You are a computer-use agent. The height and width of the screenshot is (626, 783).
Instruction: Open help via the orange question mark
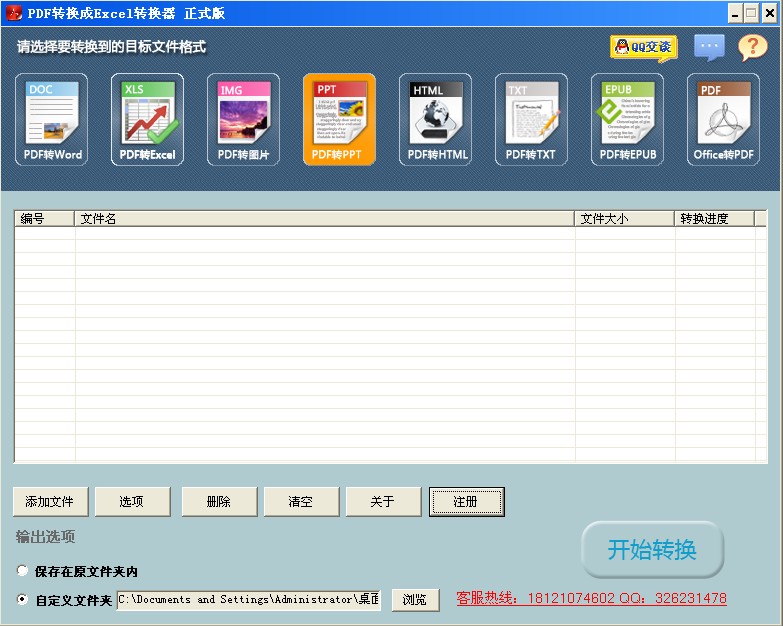coord(753,47)
